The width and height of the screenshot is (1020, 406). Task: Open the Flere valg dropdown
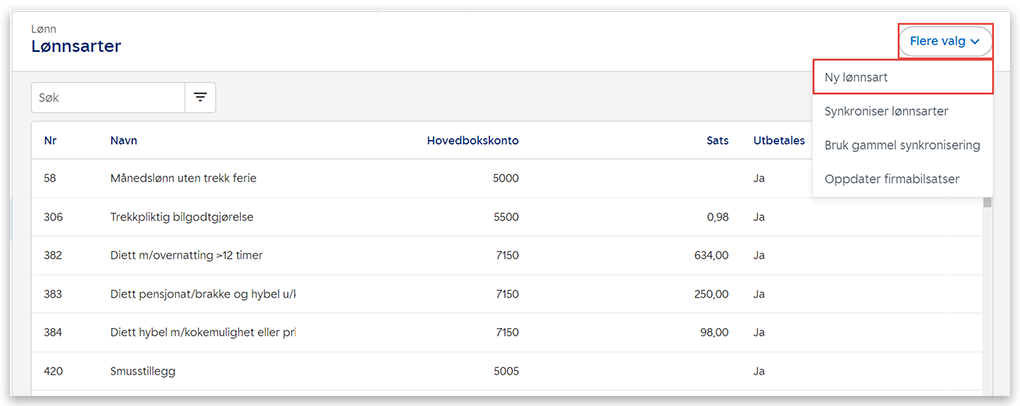click(x=944, y=41)
